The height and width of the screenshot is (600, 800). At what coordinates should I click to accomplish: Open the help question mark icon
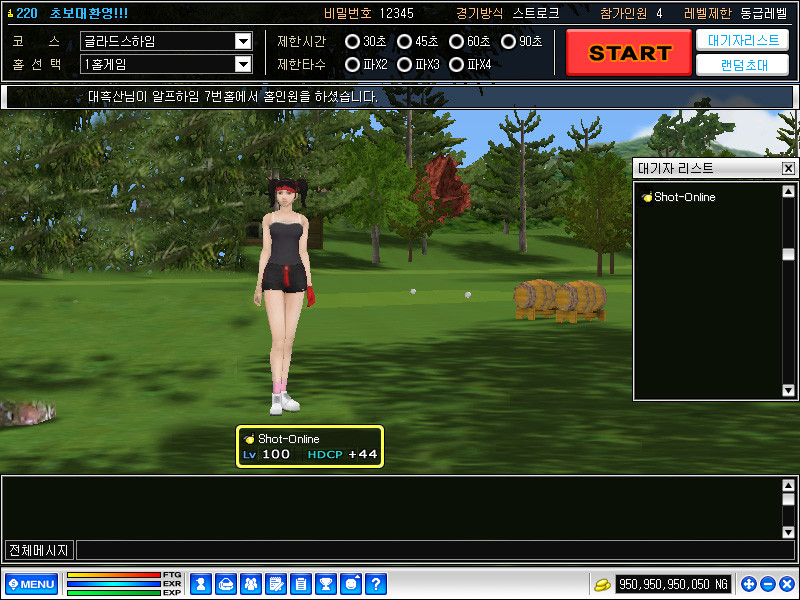click(376, 584)
